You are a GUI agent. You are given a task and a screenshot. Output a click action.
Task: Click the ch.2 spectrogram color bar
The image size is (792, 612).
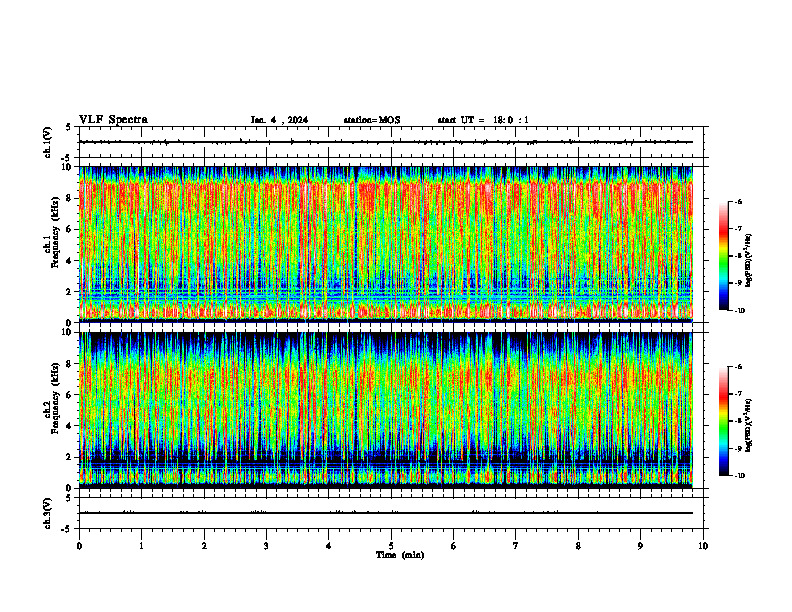tap(723, 421)
